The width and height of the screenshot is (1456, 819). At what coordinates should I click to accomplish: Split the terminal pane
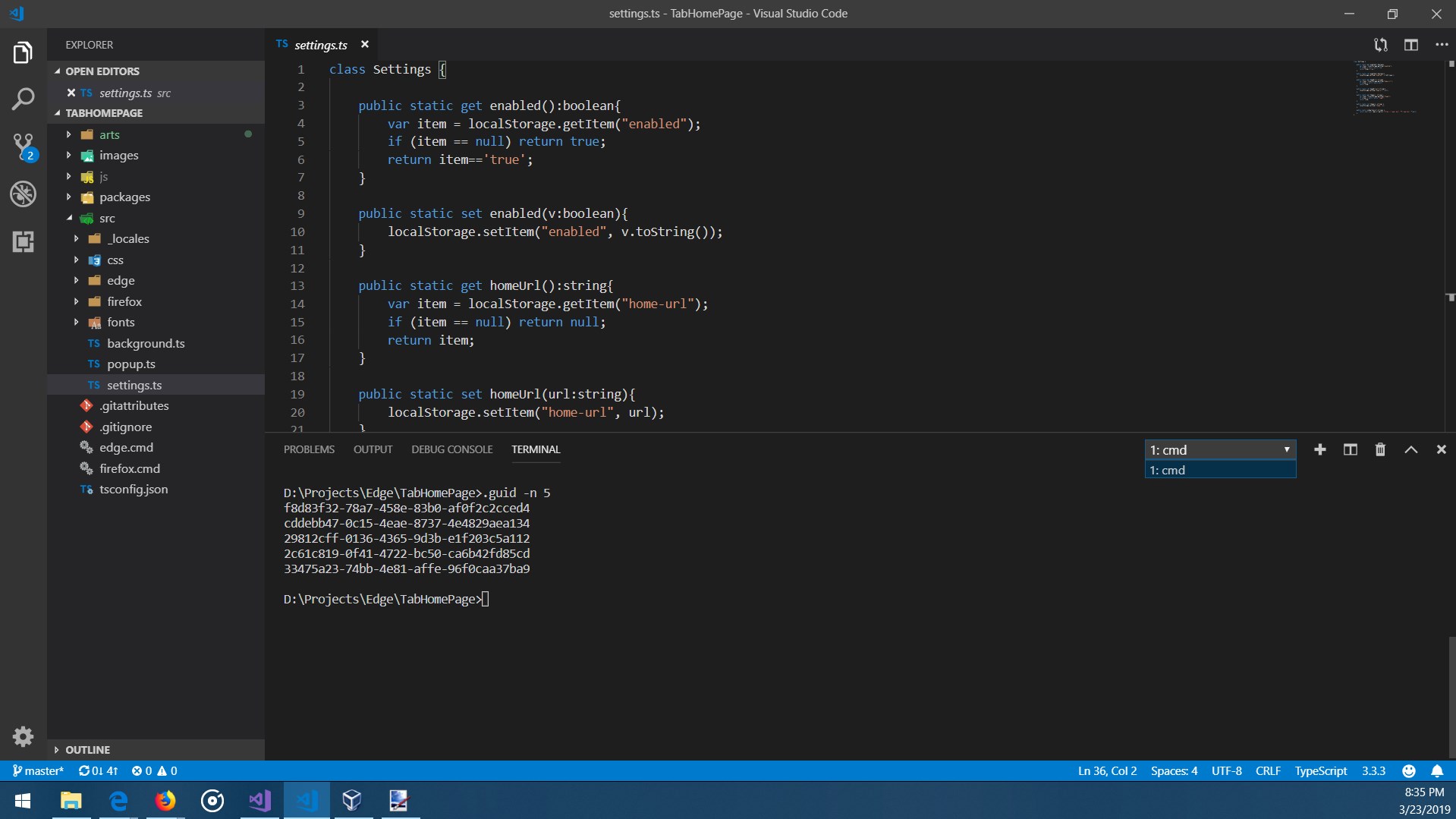[1350, 449]
